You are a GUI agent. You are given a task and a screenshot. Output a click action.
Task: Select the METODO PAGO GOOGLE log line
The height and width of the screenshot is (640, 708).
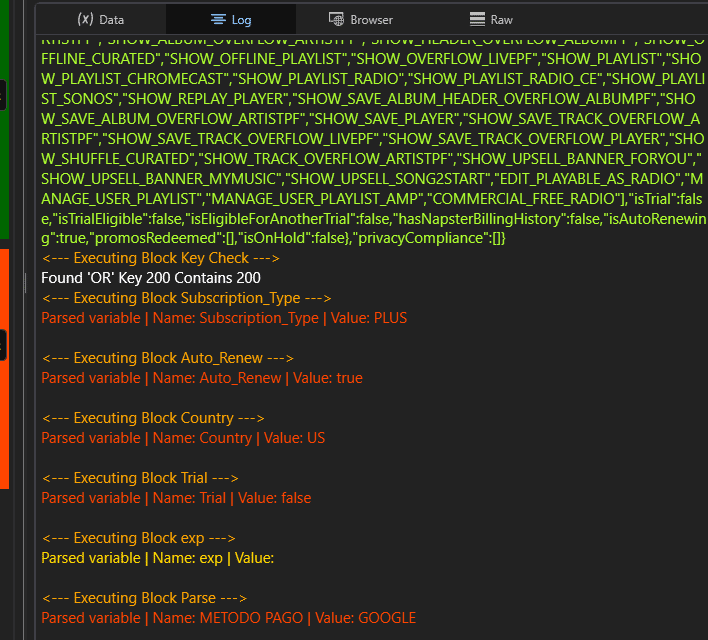228,618
